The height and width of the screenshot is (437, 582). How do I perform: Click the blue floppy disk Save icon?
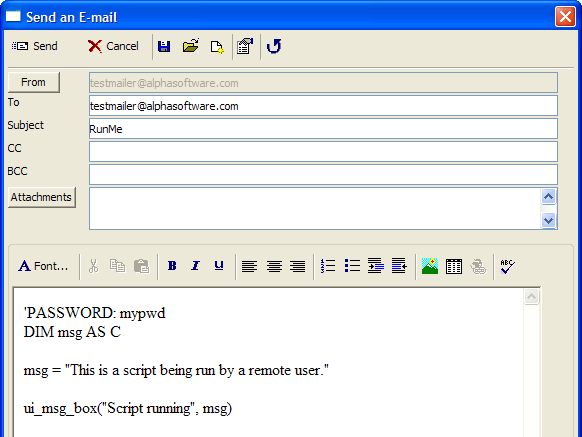point(164,46)
